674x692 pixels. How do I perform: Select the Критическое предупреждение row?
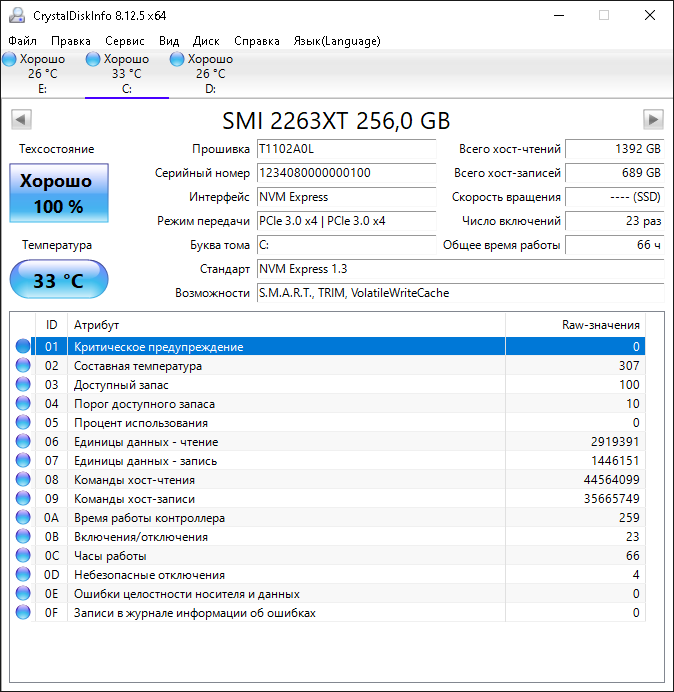328,346
